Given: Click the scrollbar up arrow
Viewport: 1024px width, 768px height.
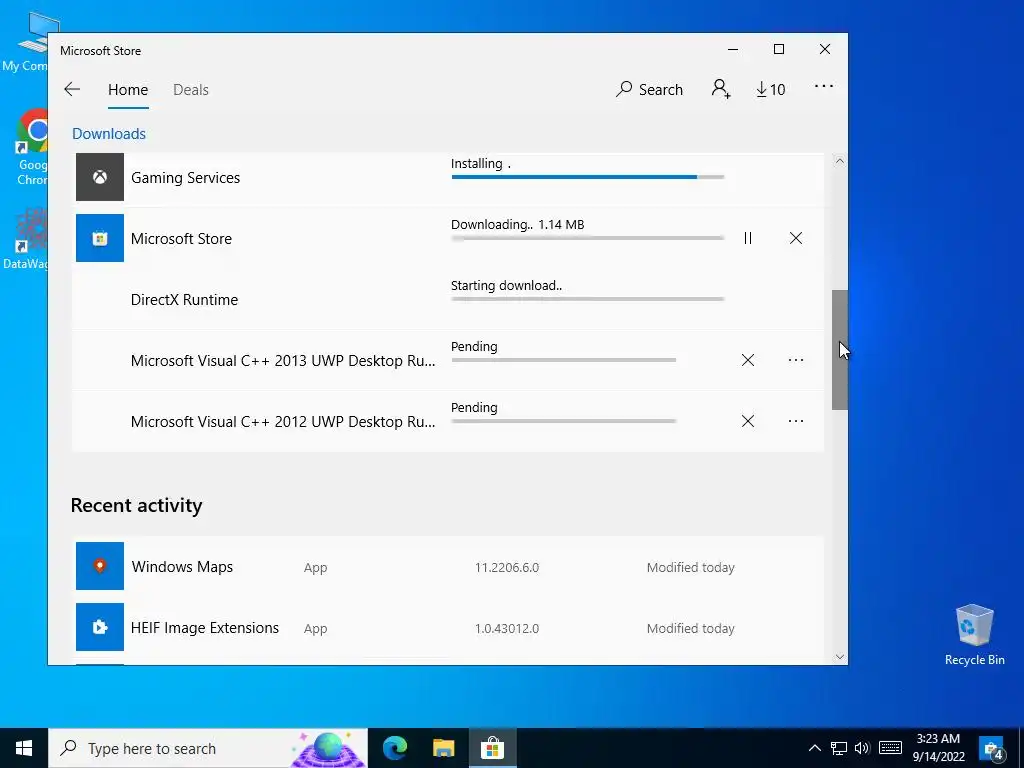Looking at the screenshot, I should (840, 161).
